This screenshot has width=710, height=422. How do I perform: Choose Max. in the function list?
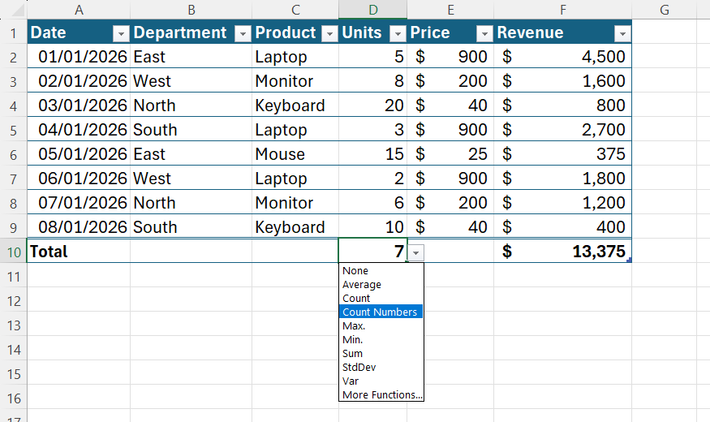(381, 326)
